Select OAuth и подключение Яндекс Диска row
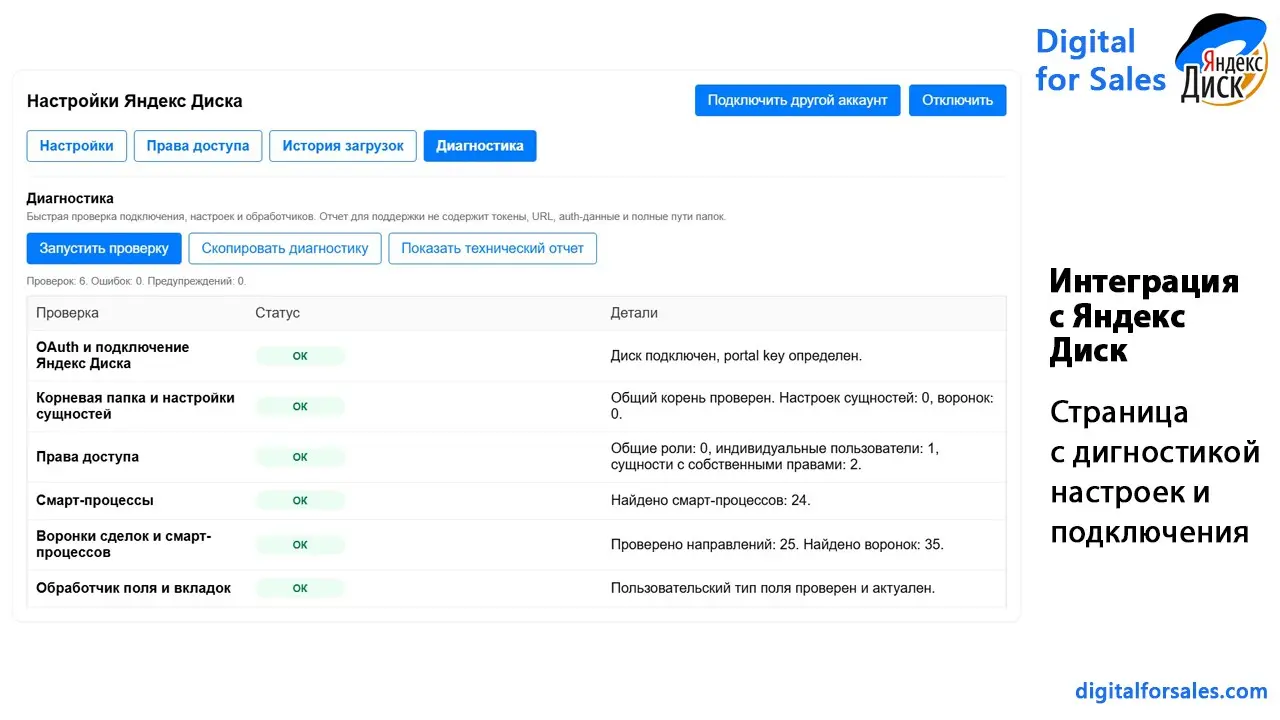The image size is (1280, 720). click(516, 355)
